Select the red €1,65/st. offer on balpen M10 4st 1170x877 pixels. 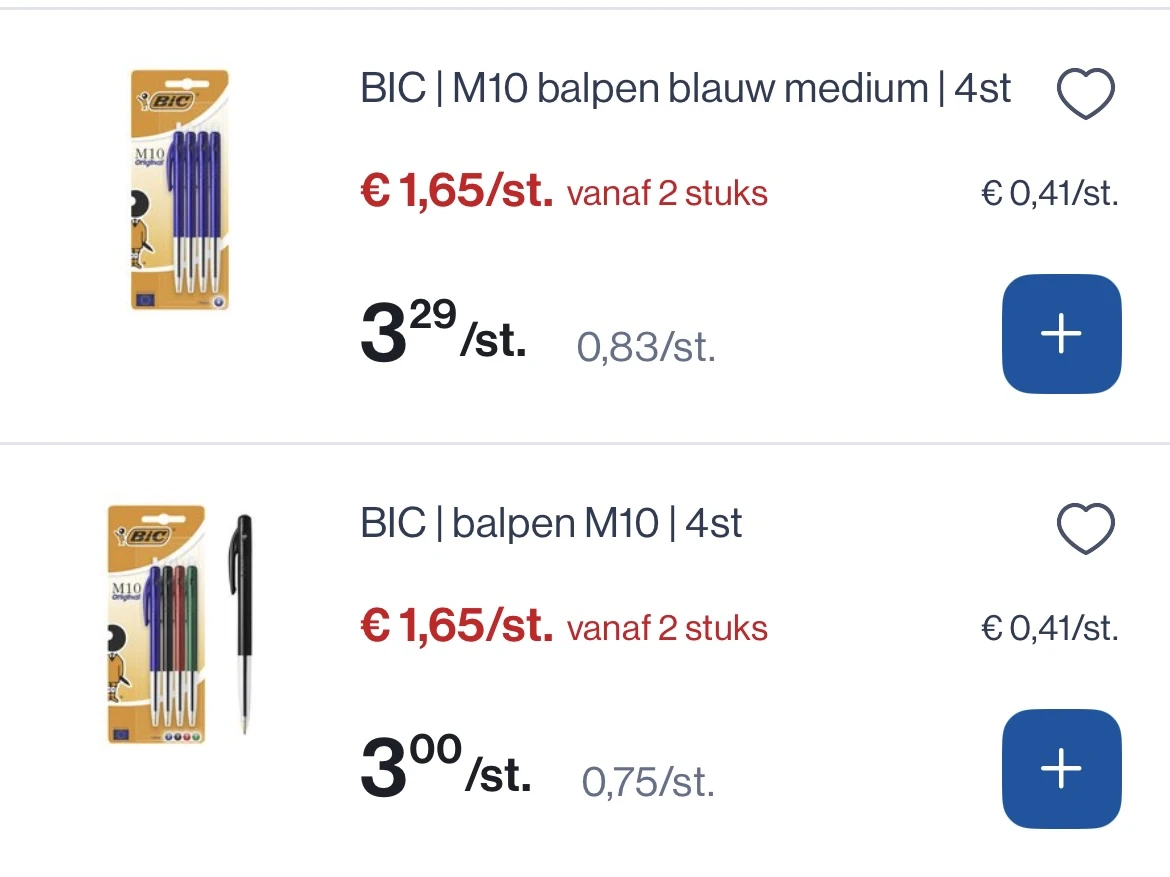457,625
